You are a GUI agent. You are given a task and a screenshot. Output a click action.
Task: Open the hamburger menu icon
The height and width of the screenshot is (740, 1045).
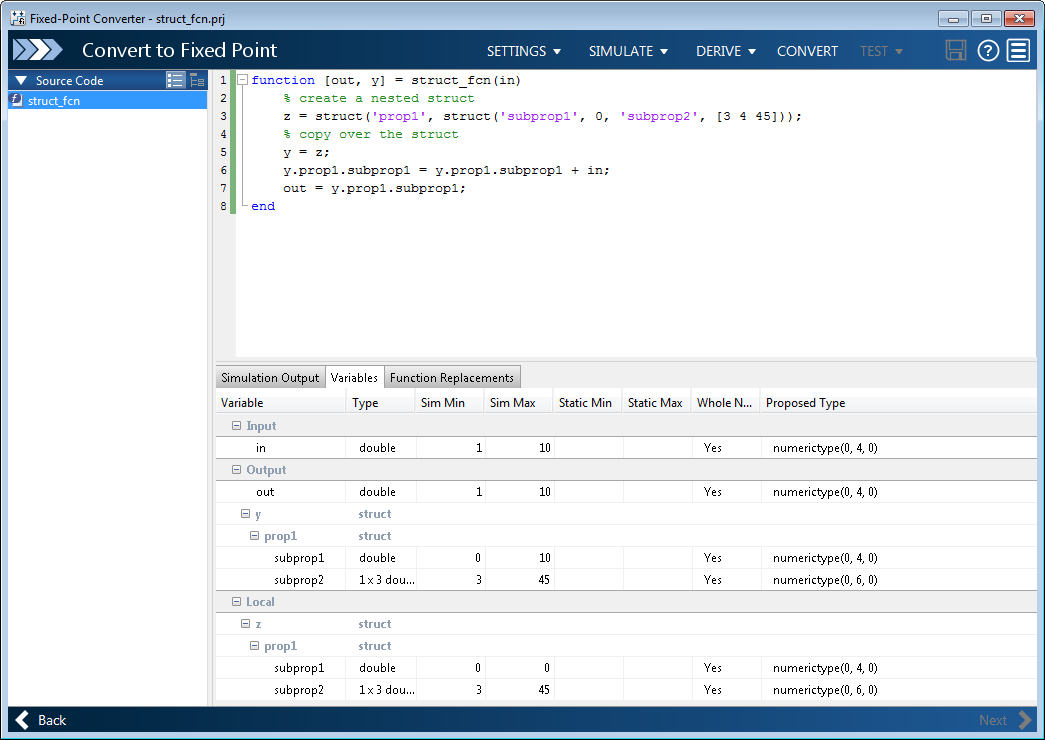pyautogui.click(x=1018, y=51)
